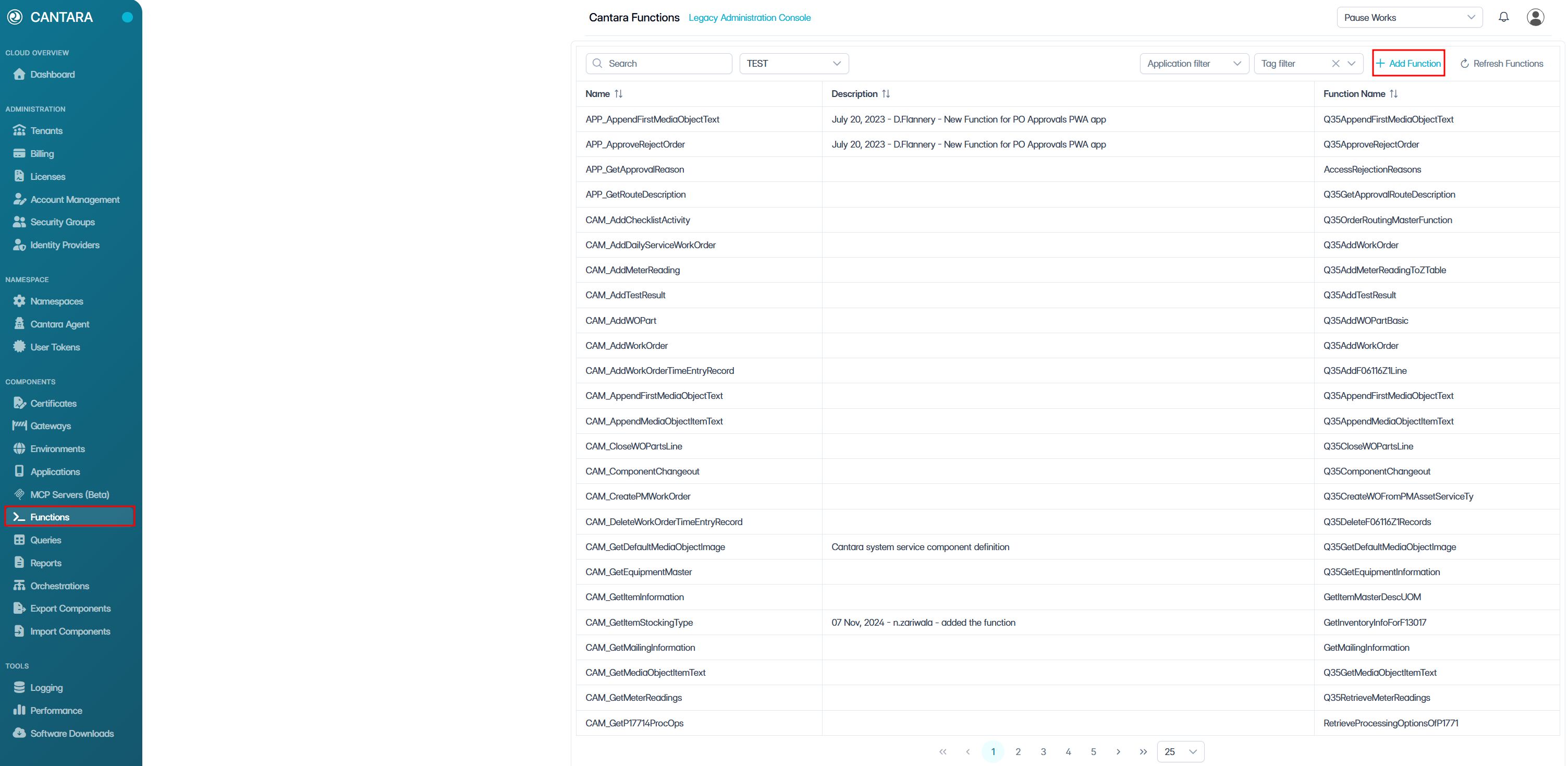Sort by Function Name column arrows
Image resolution: width=1568 pixels, height=766 pixels.
click(x=1393, y=94)
